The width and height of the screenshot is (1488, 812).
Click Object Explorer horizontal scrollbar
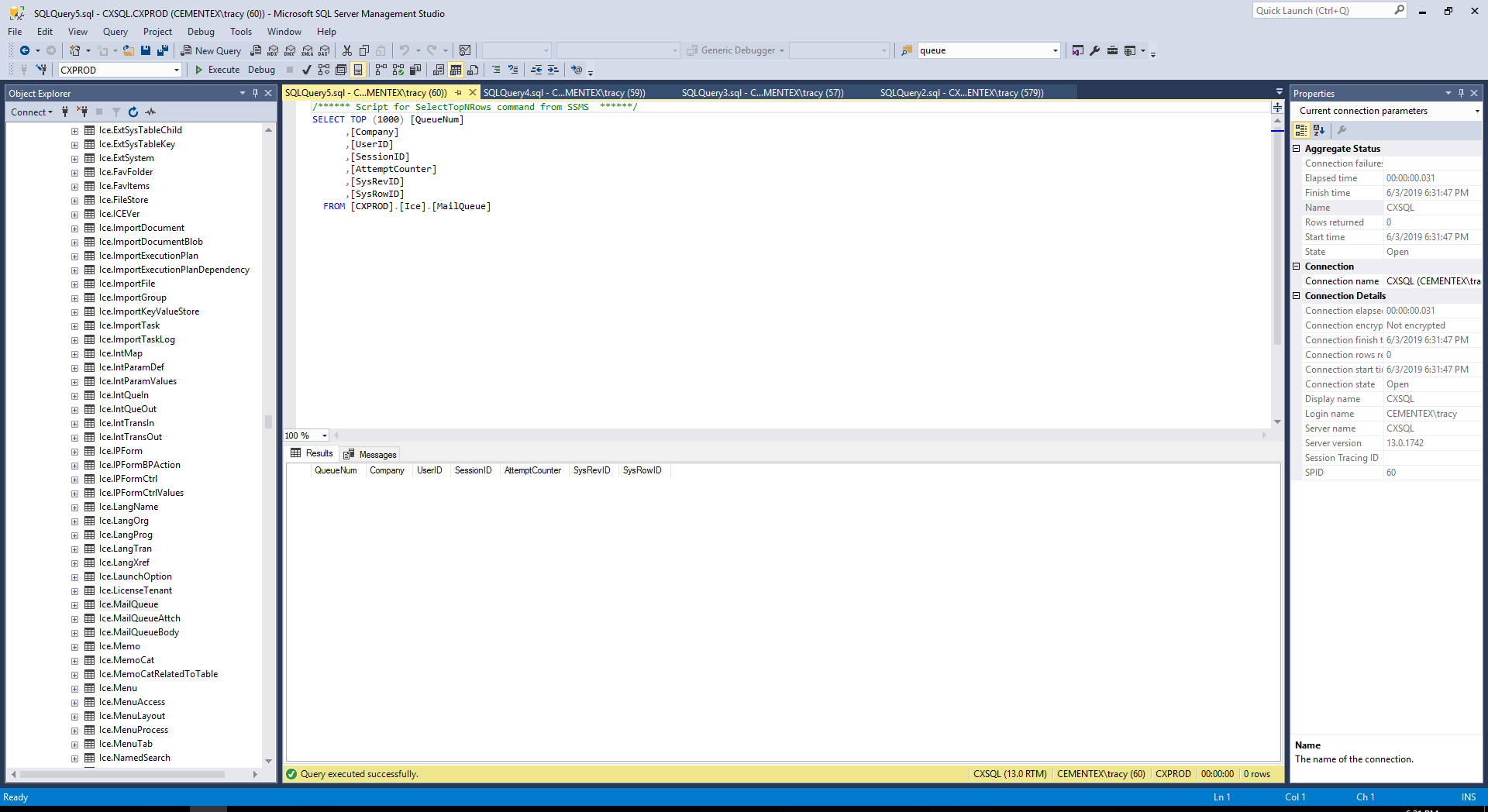[122, 774]
